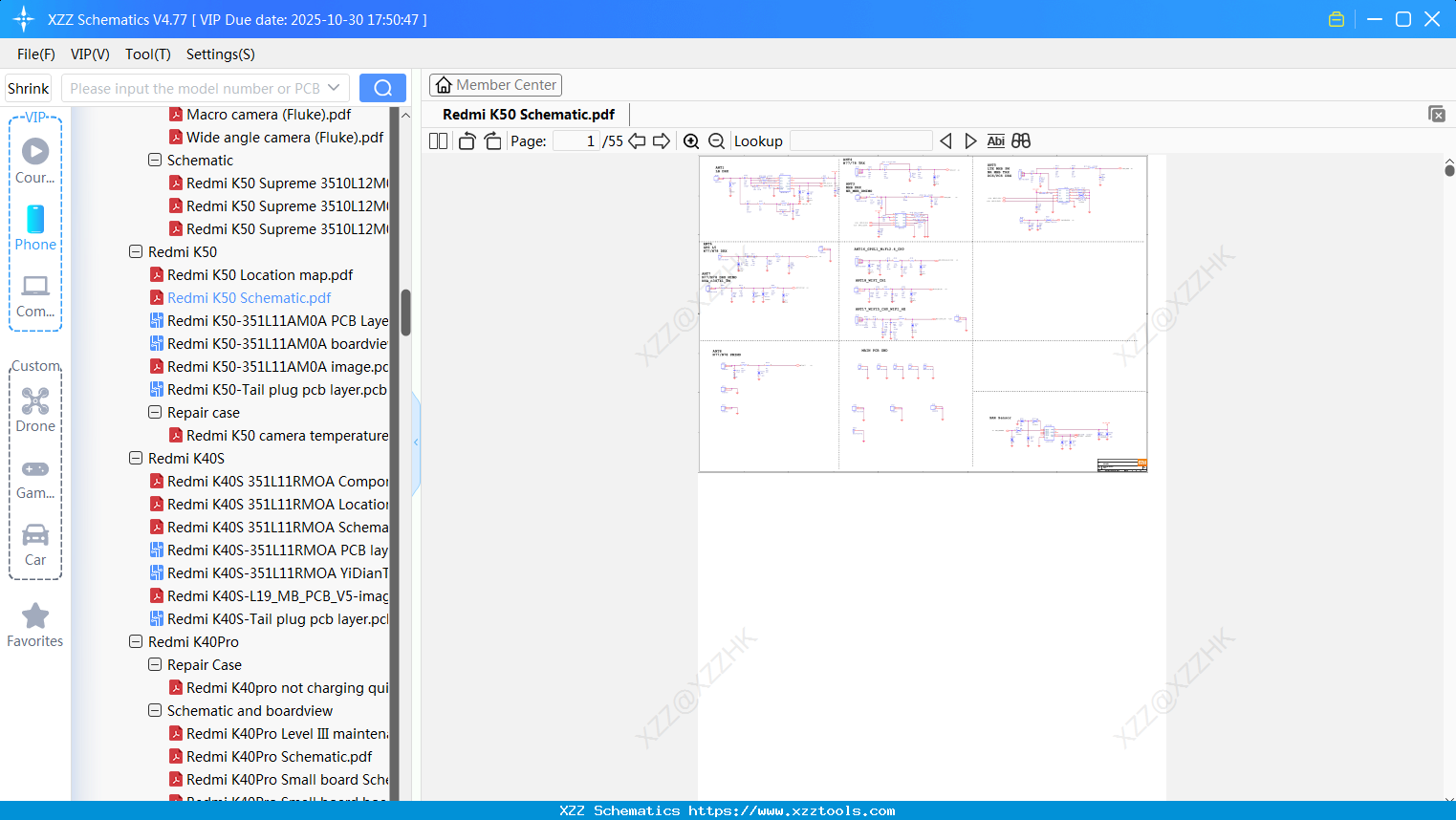Viewport: 1456px width, 820px height.
Task: Open Redmi K40Pro Small board Schematic file
Action: click(x=278, y=780)
